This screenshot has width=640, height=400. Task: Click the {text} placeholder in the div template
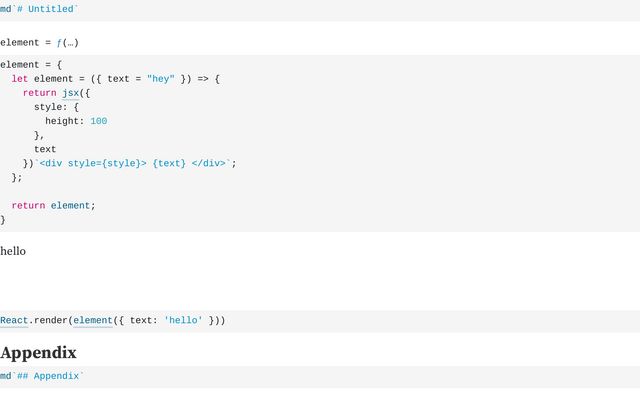pos(169,163)
